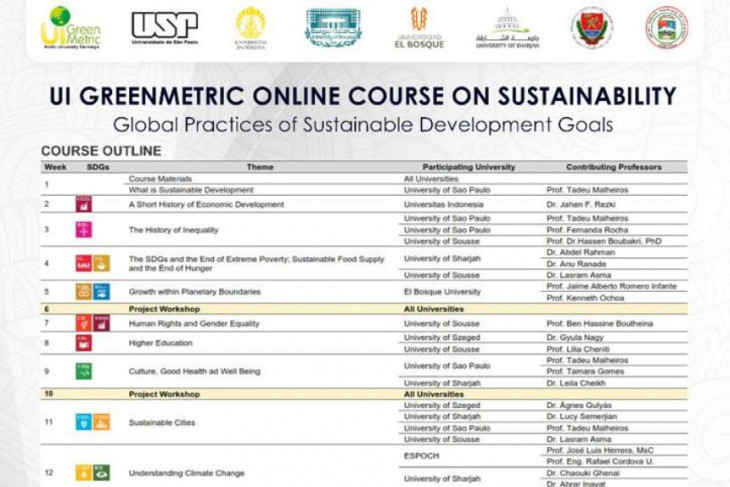The width and height of the screenshot is (730, 487).
Task: Click the green SDG icon in week 9
Action: click(84, 371)
